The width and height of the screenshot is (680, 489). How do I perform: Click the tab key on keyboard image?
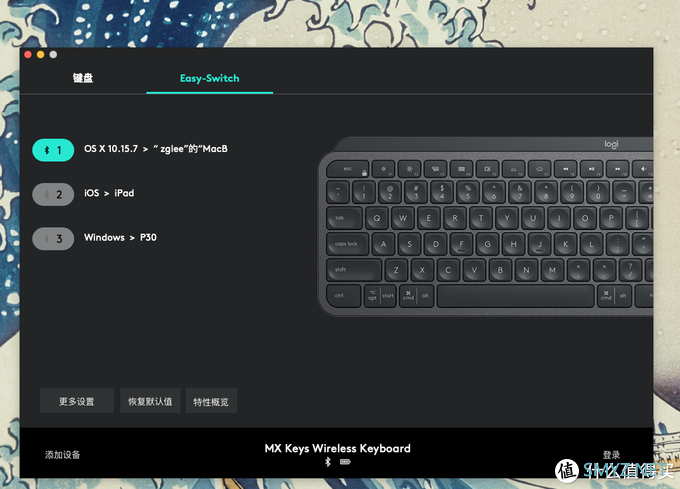click(344, 218)
